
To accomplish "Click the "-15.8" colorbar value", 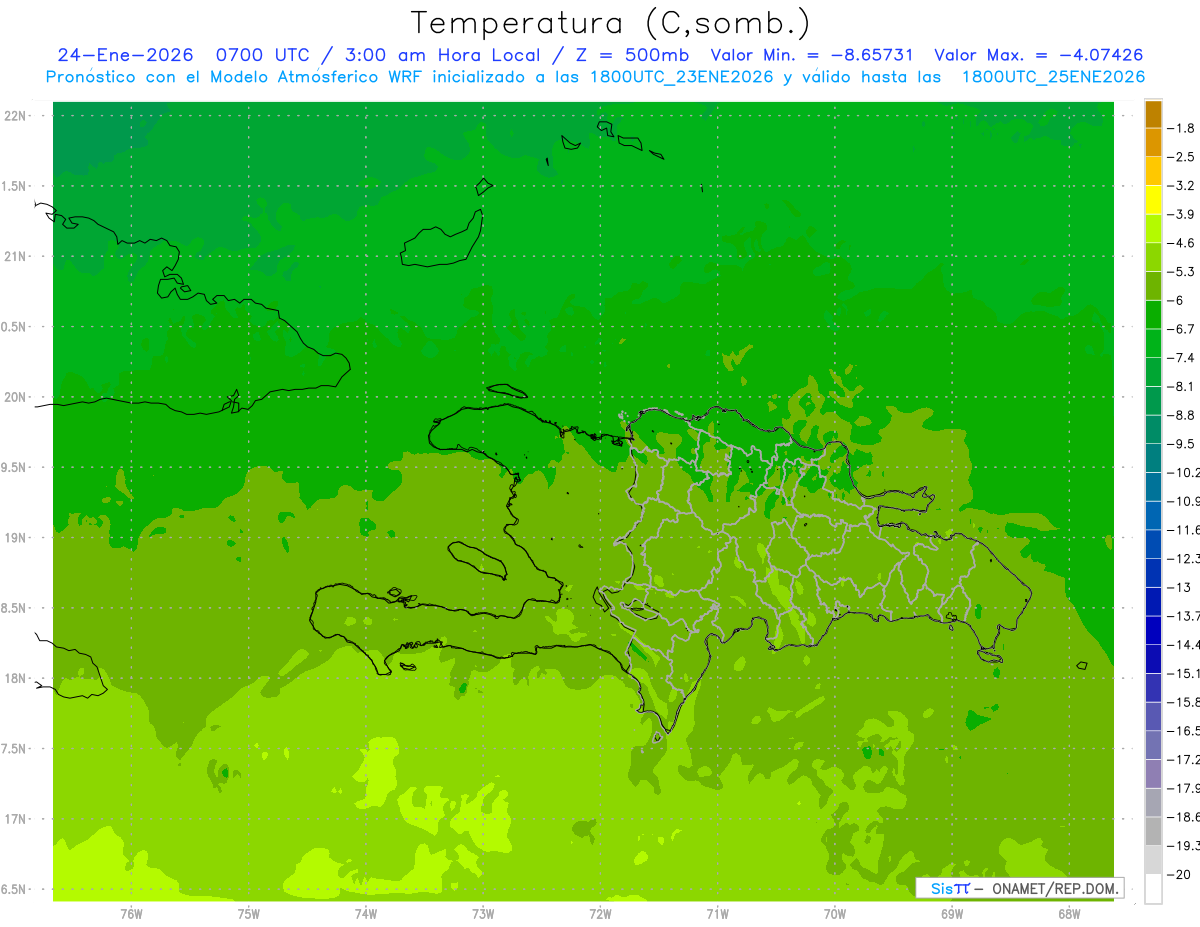I will (1183, 702).
